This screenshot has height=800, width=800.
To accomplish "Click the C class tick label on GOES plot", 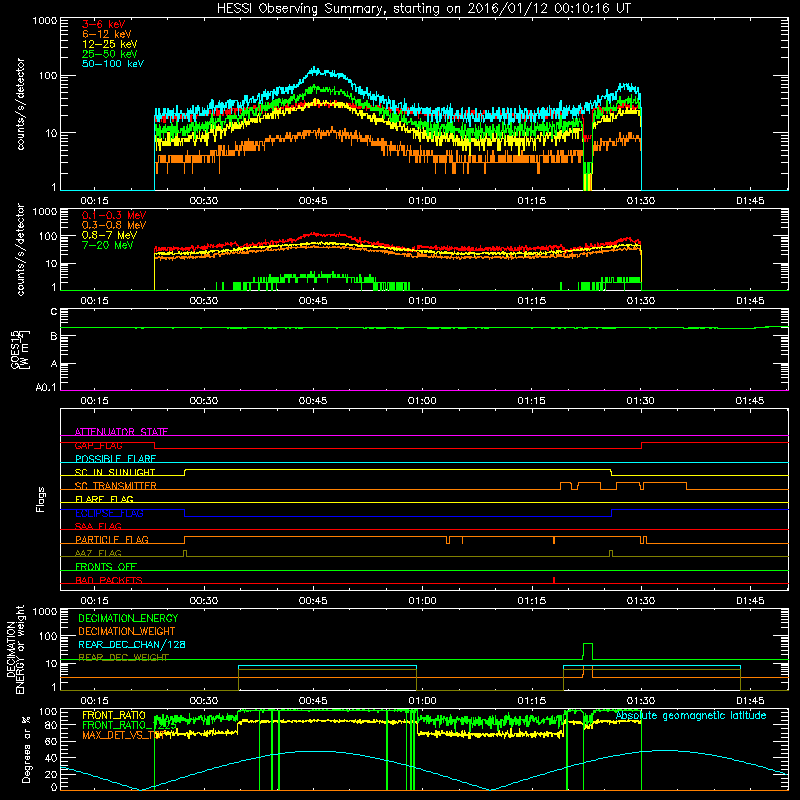I will pos(54,312).
